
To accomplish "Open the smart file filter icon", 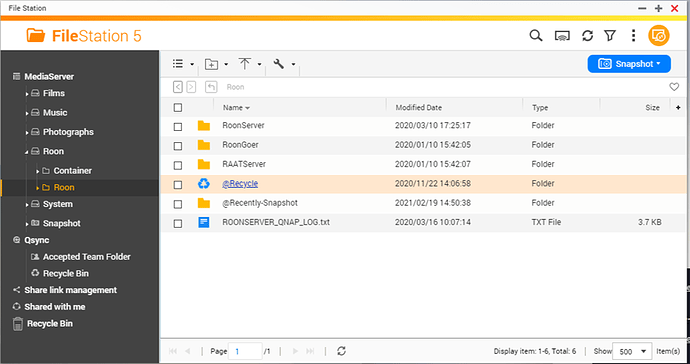I will pos(610,36).
